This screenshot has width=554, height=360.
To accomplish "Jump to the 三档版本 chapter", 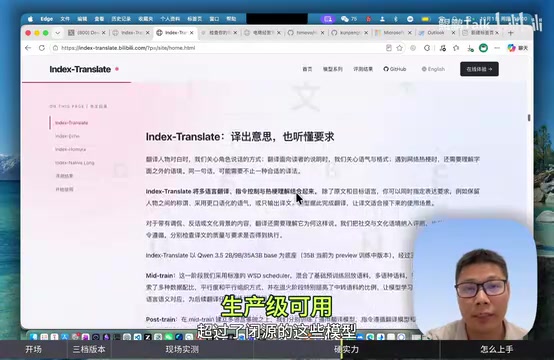I will tap(89, 350).
